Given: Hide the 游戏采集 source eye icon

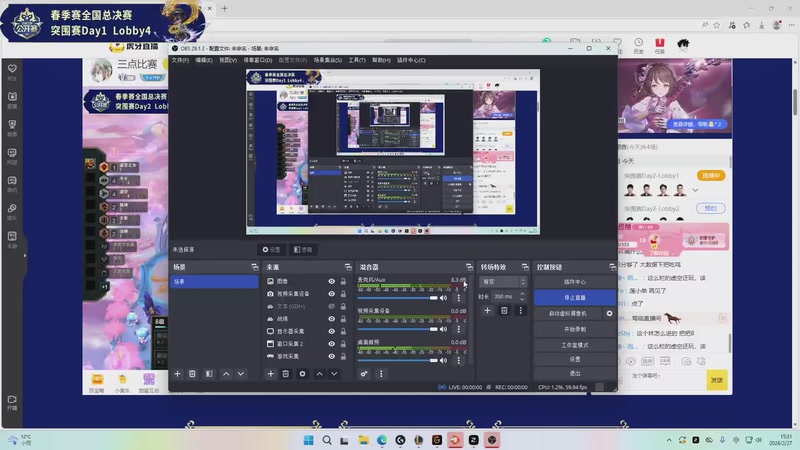Looking at the screenshot, I should click(332, 357).
